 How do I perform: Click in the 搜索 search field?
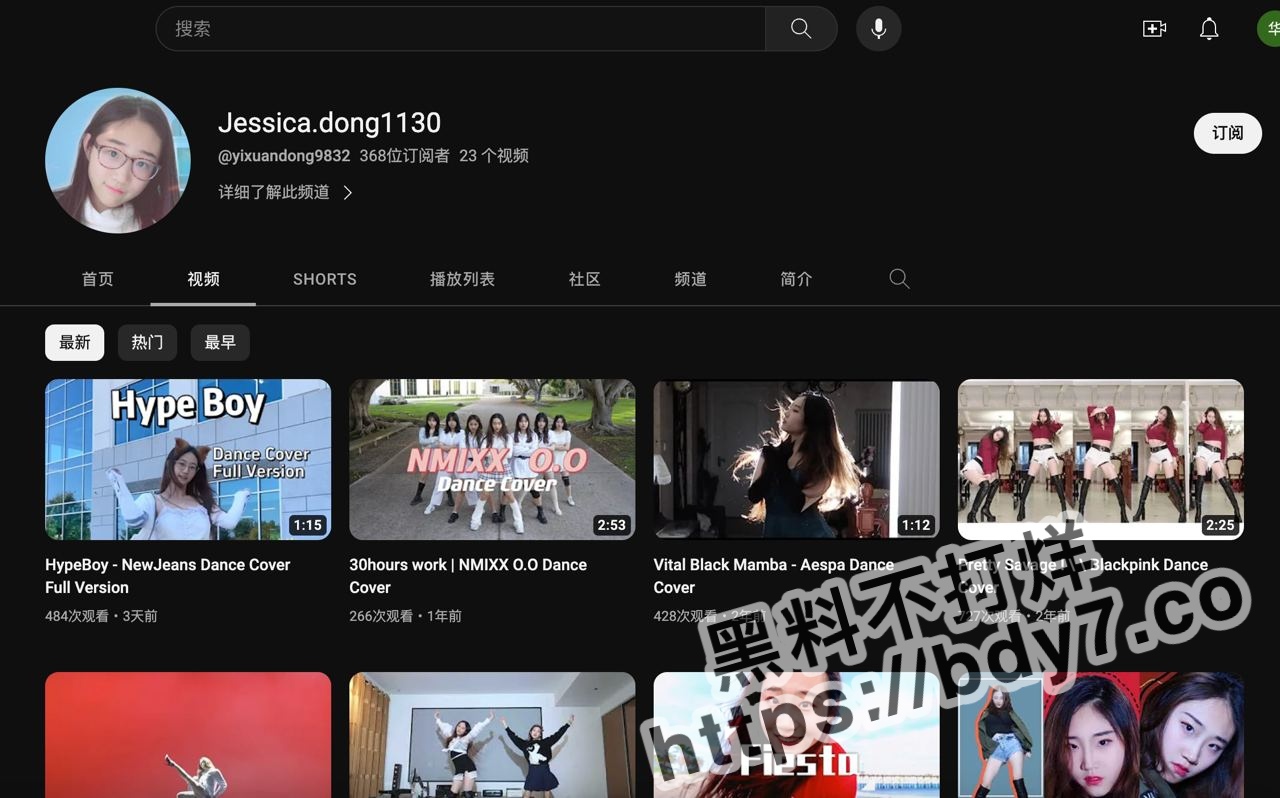click(461, 29)
